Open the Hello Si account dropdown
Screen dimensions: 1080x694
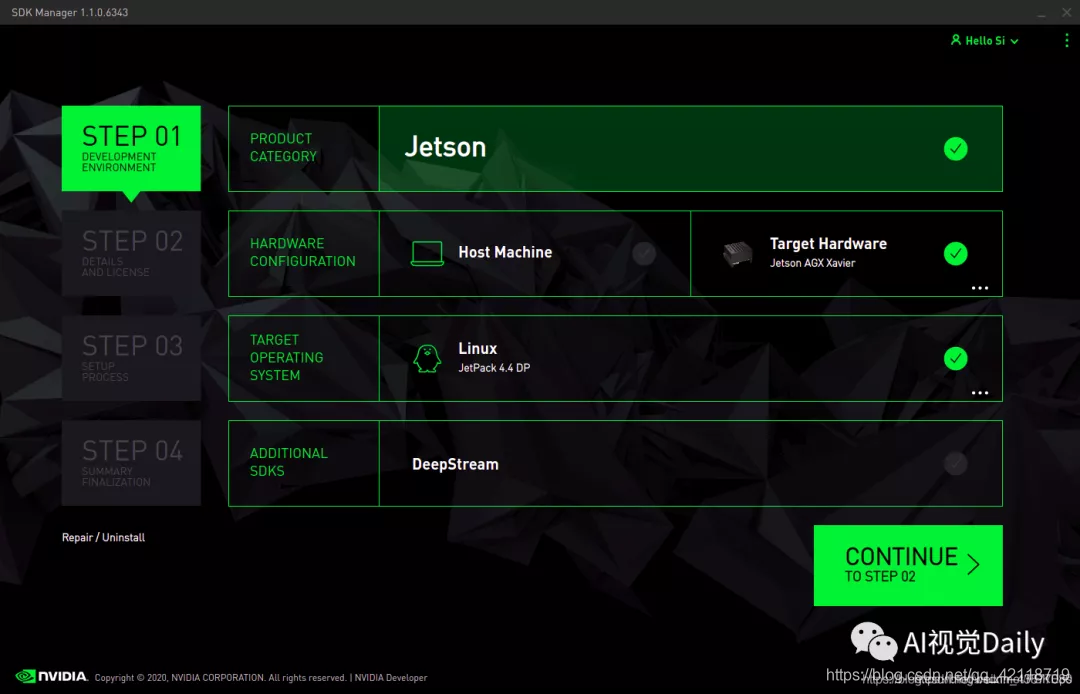[x=984, y=41]
